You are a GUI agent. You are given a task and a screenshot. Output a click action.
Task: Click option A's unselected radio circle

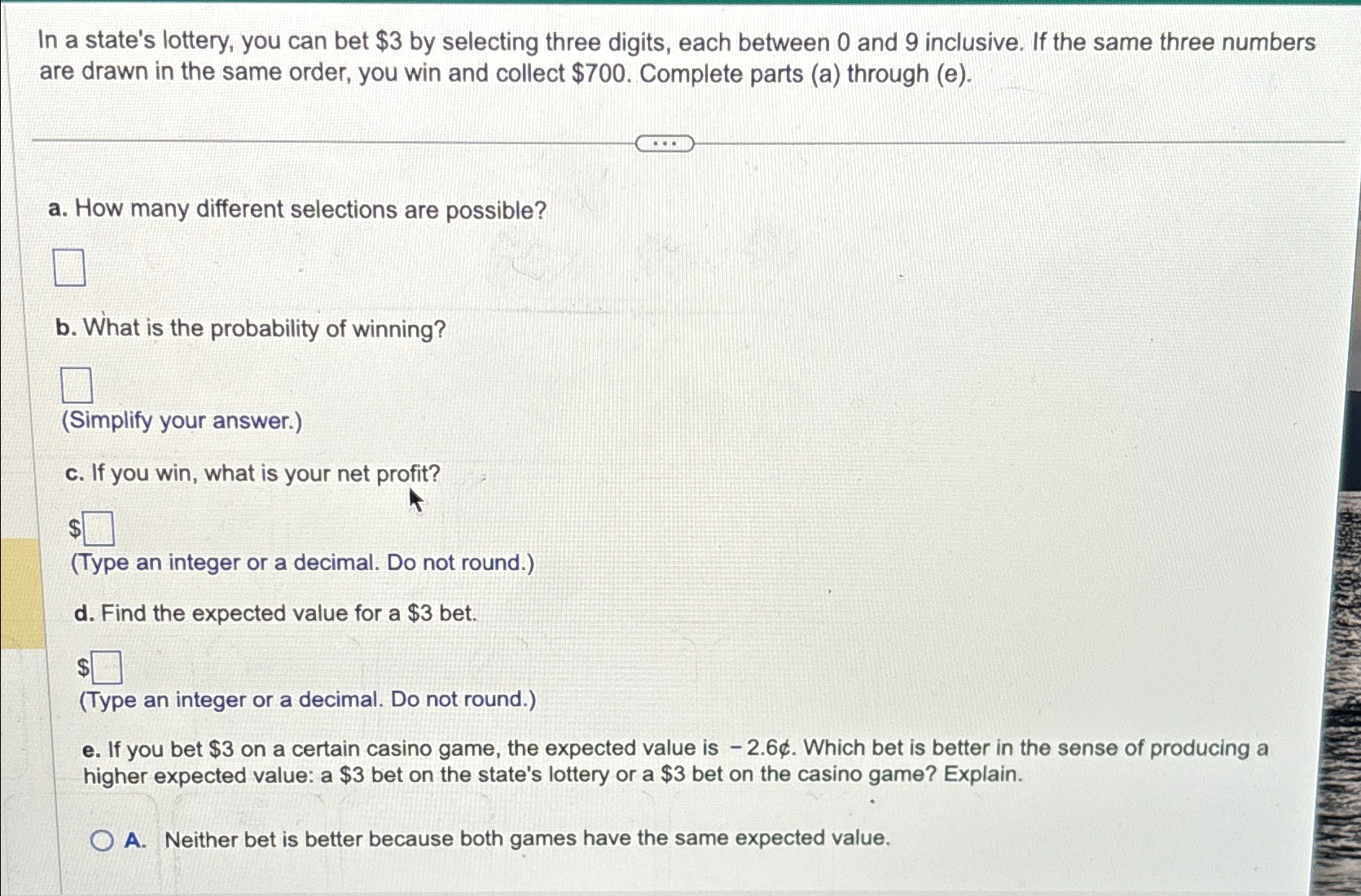pos(101,841)
